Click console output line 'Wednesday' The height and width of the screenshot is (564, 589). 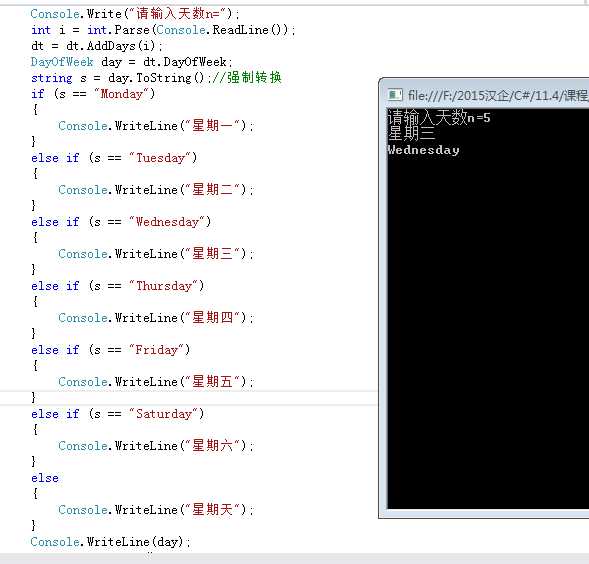coord(423,150)
